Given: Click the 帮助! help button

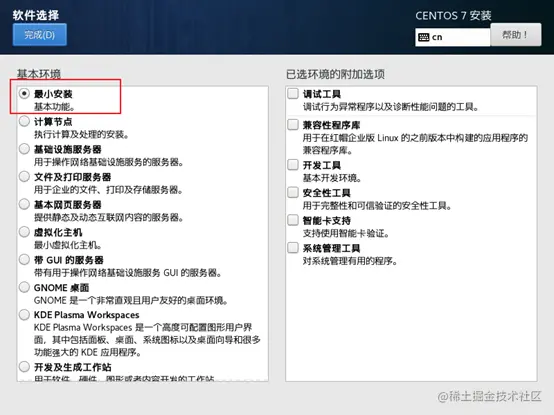Looking at the screenshot, I should [515, 35].
